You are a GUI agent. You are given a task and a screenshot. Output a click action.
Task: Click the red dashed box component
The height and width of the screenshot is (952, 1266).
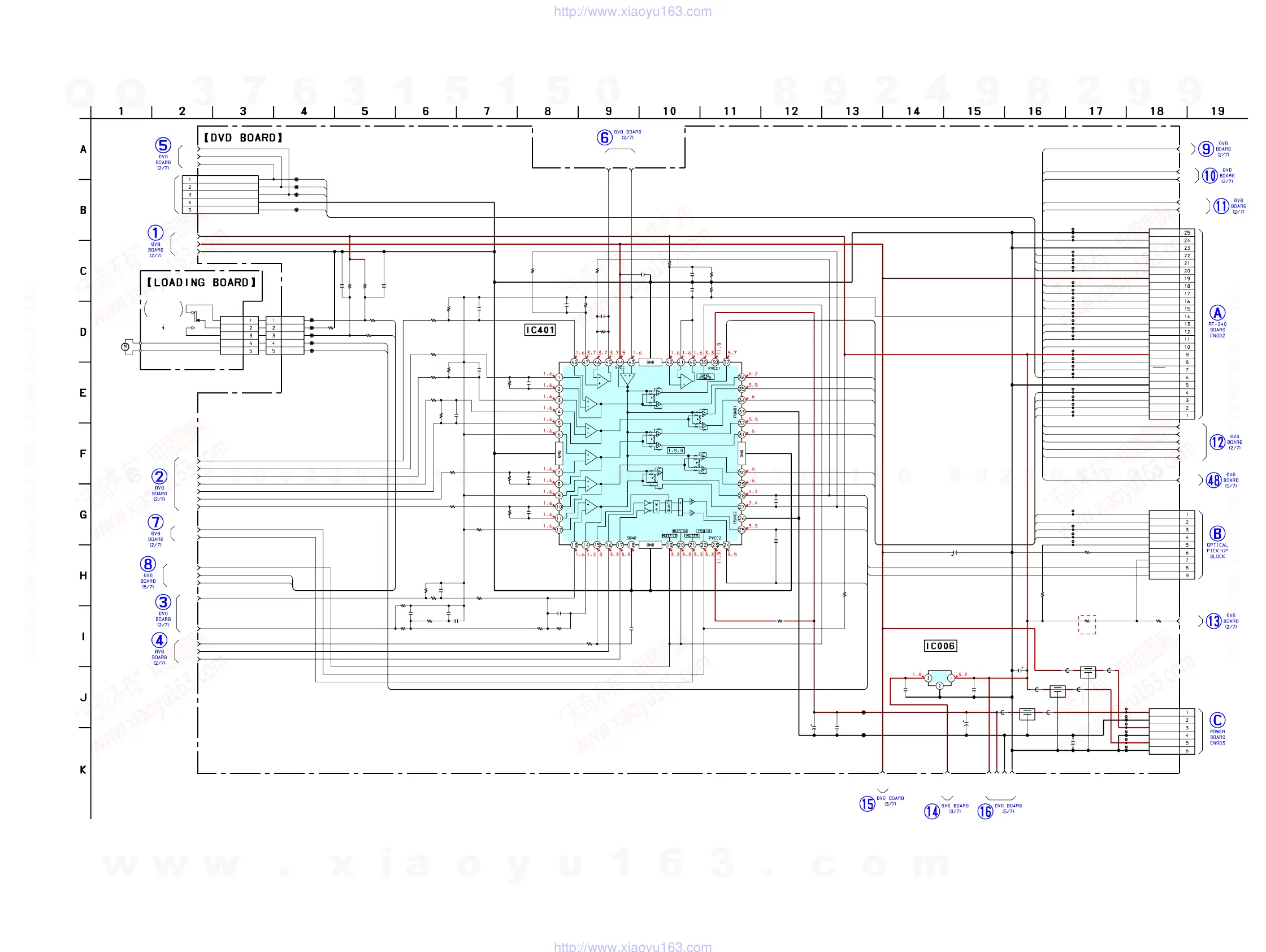point(1087,625)
